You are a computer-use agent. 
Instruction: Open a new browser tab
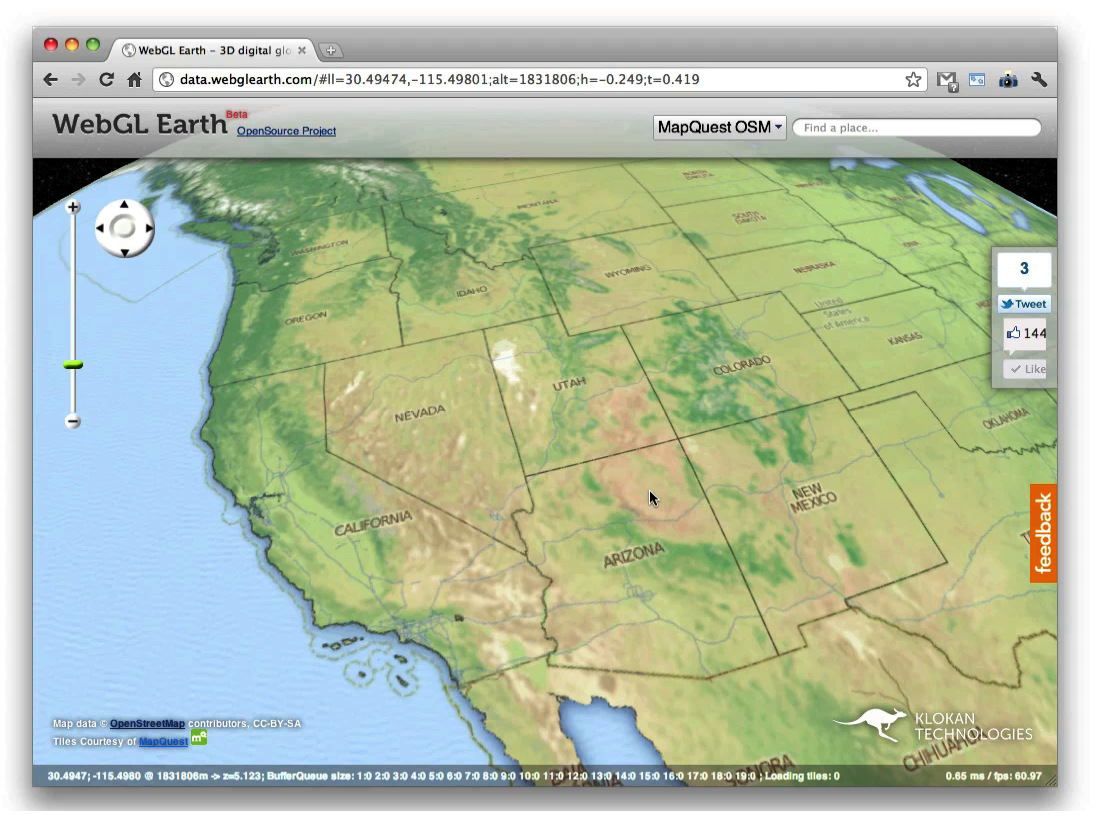point(330,50)
